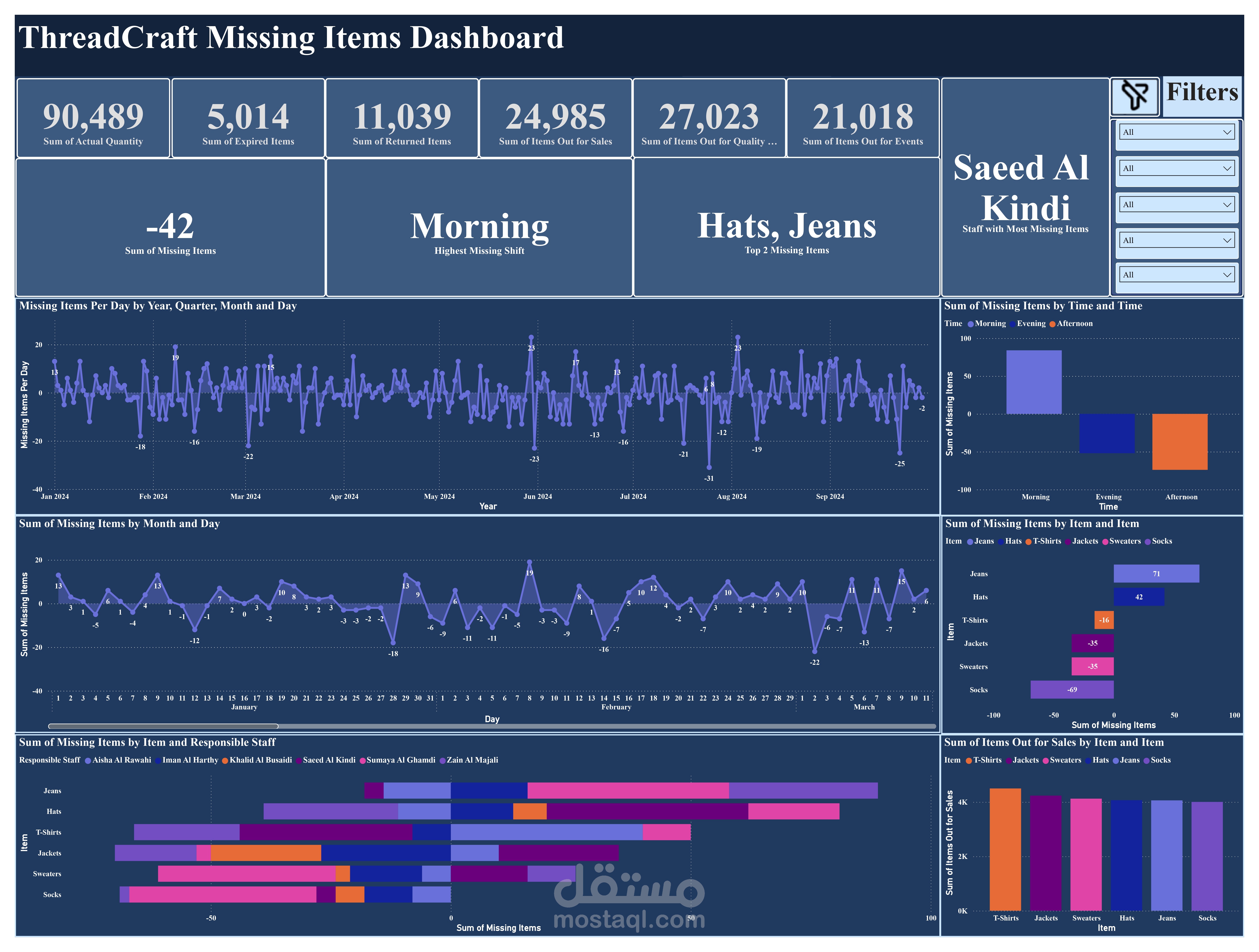This screenshot has width=1259, height=952.
Task: Click the 27,023 Items Out for Quality card
Action: [709, 118]
